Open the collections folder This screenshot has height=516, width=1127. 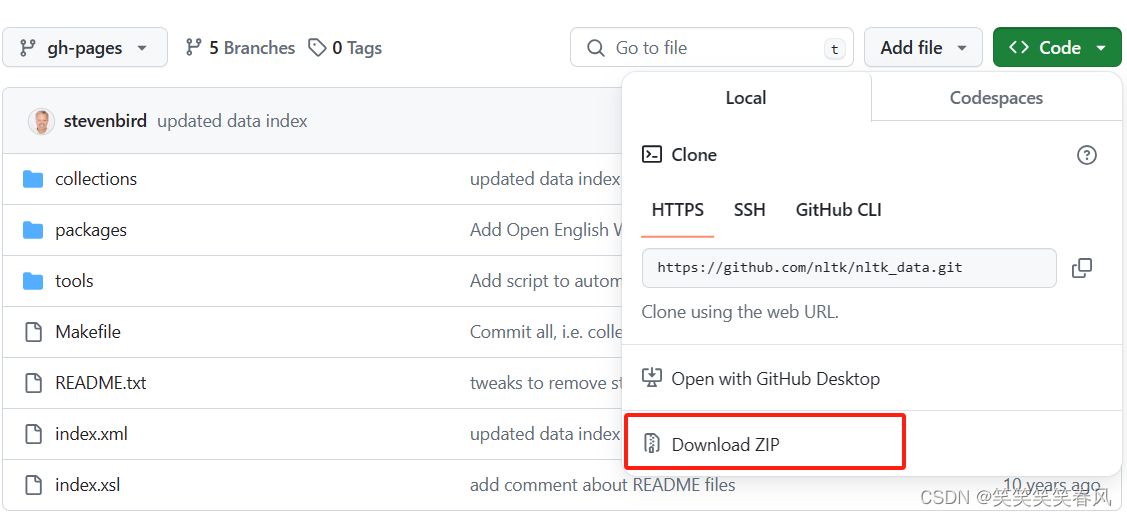[x=96, y=178]
